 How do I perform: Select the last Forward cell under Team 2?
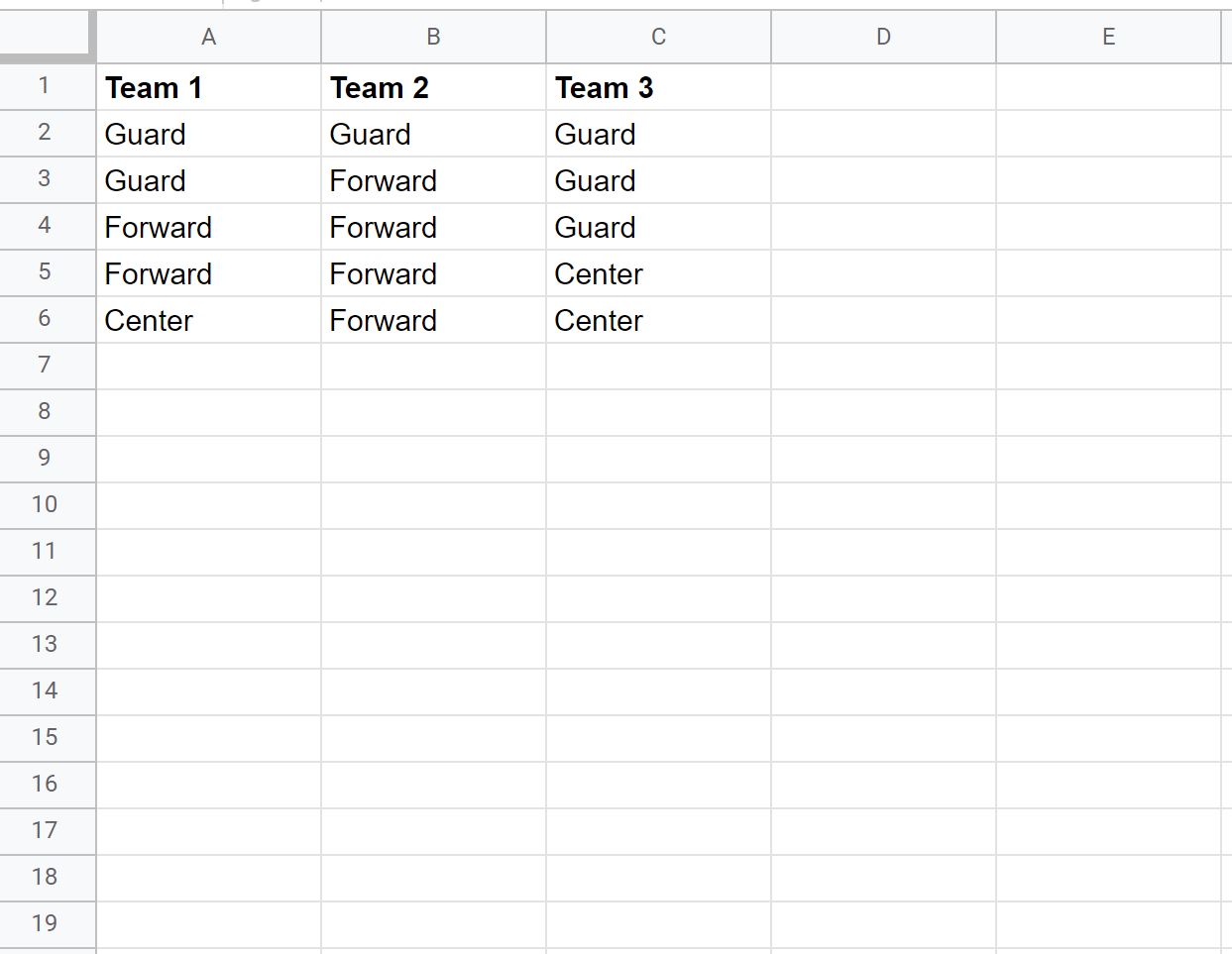point(433,320)
